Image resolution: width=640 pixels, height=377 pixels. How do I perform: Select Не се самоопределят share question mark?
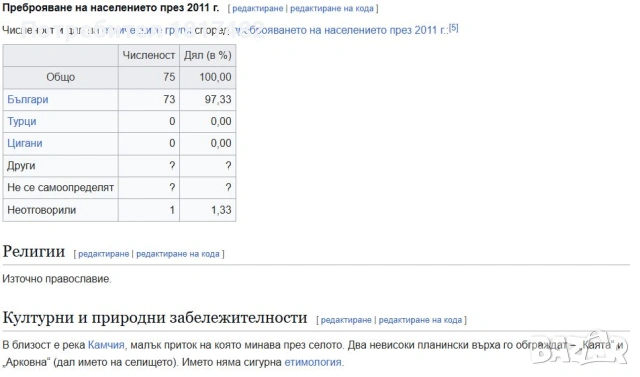[x=208, y=188]
